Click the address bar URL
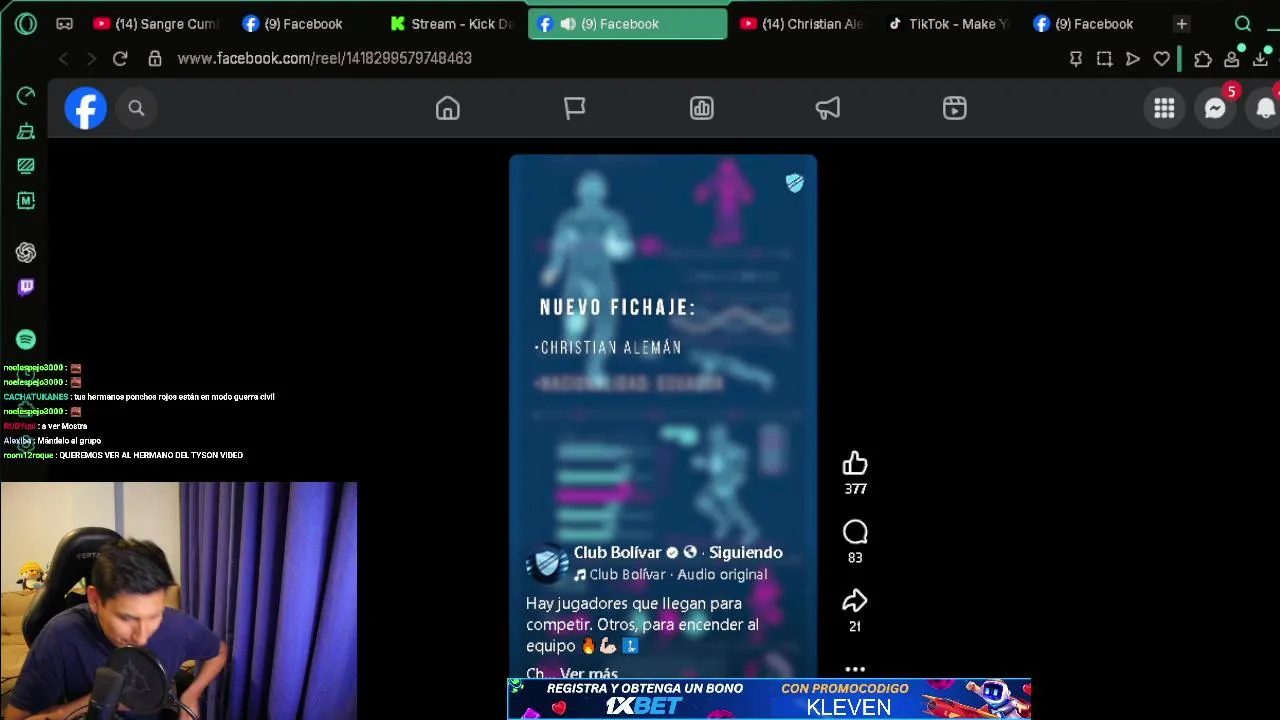This screenshot has height=720, width=1280. coord(324,59)
